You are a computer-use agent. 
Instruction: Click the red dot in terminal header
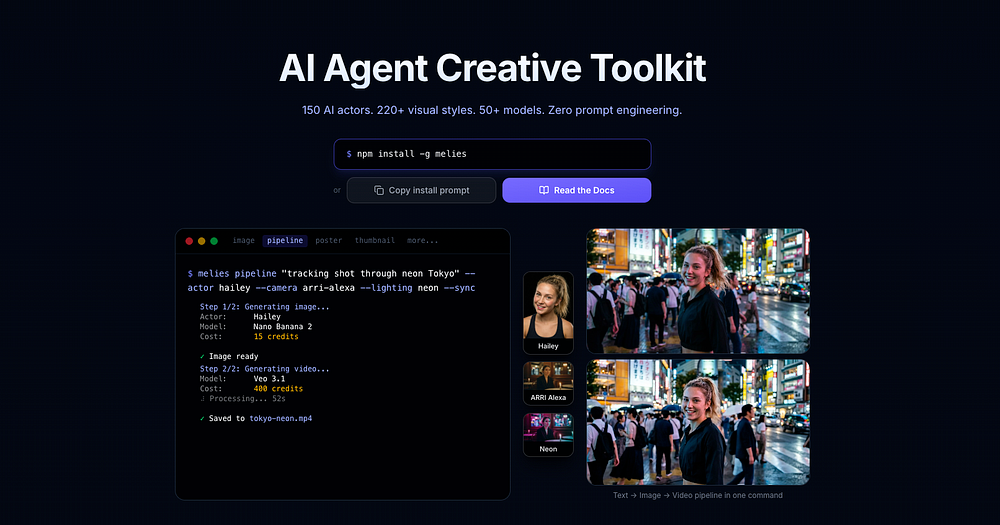[189, 241]
